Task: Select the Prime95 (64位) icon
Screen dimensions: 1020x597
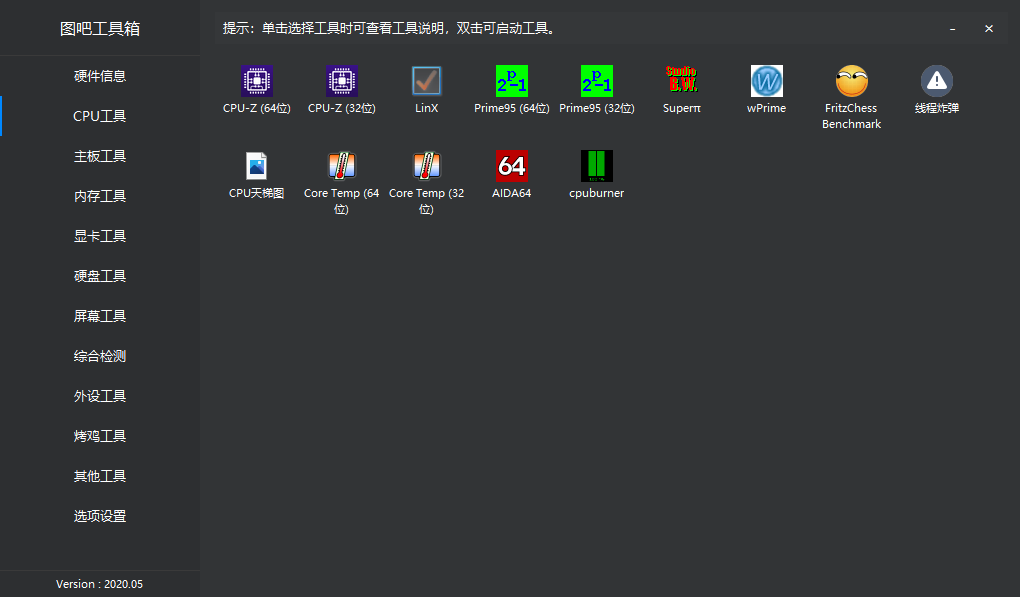Action: point(512,81)
